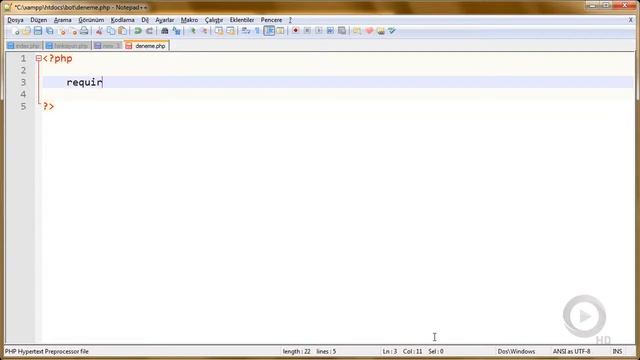Toggle indent guide toolbar button
The image size is (640, 360).
[x=269, y=31]
